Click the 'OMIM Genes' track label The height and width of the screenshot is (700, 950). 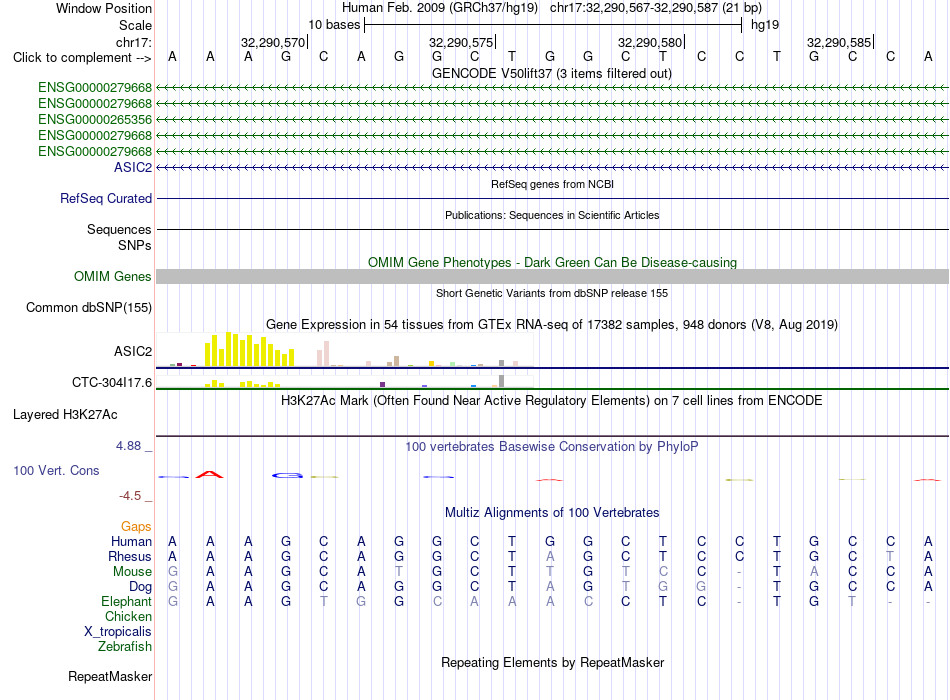coord(112,276)
